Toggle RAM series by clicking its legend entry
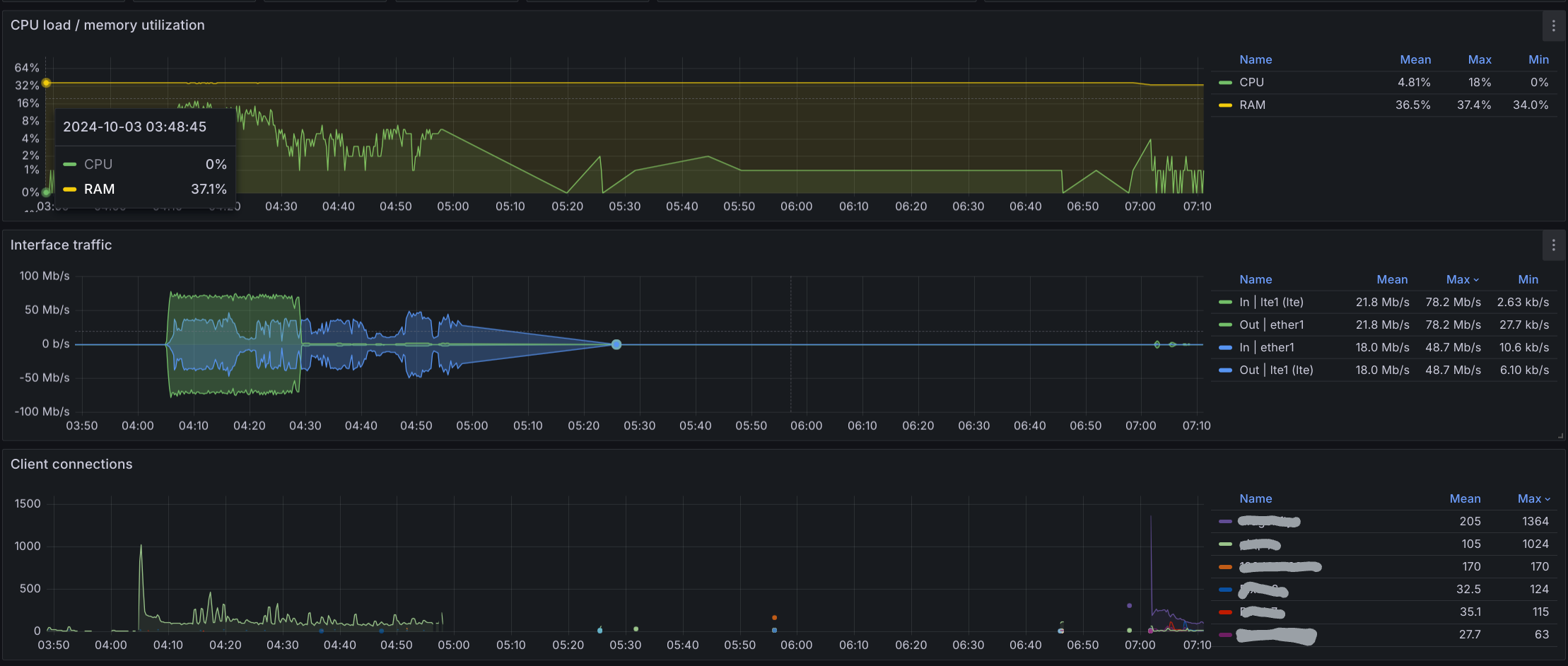 click(x=1252, y=105)
